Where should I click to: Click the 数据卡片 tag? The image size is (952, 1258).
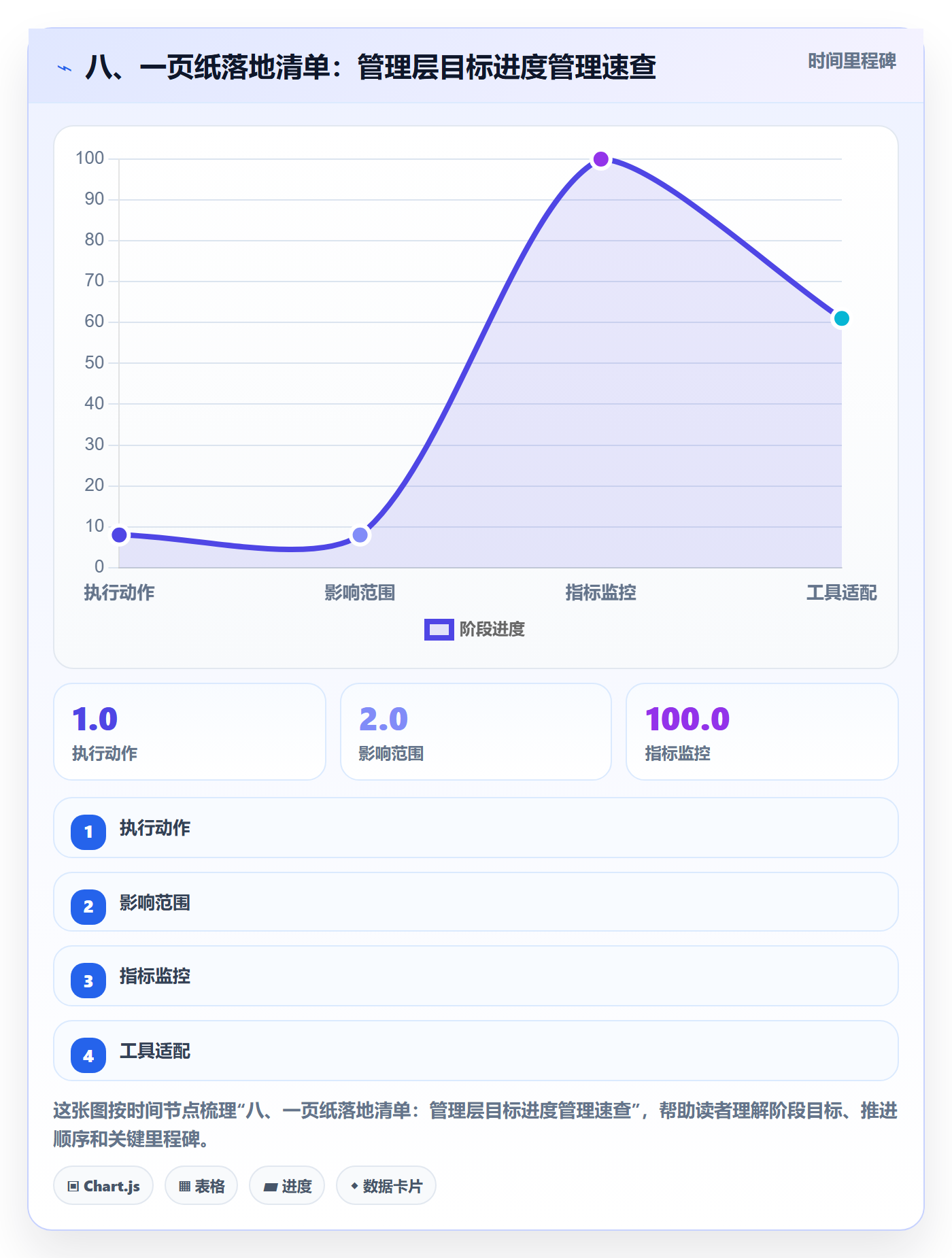[x=386, y=1186]
